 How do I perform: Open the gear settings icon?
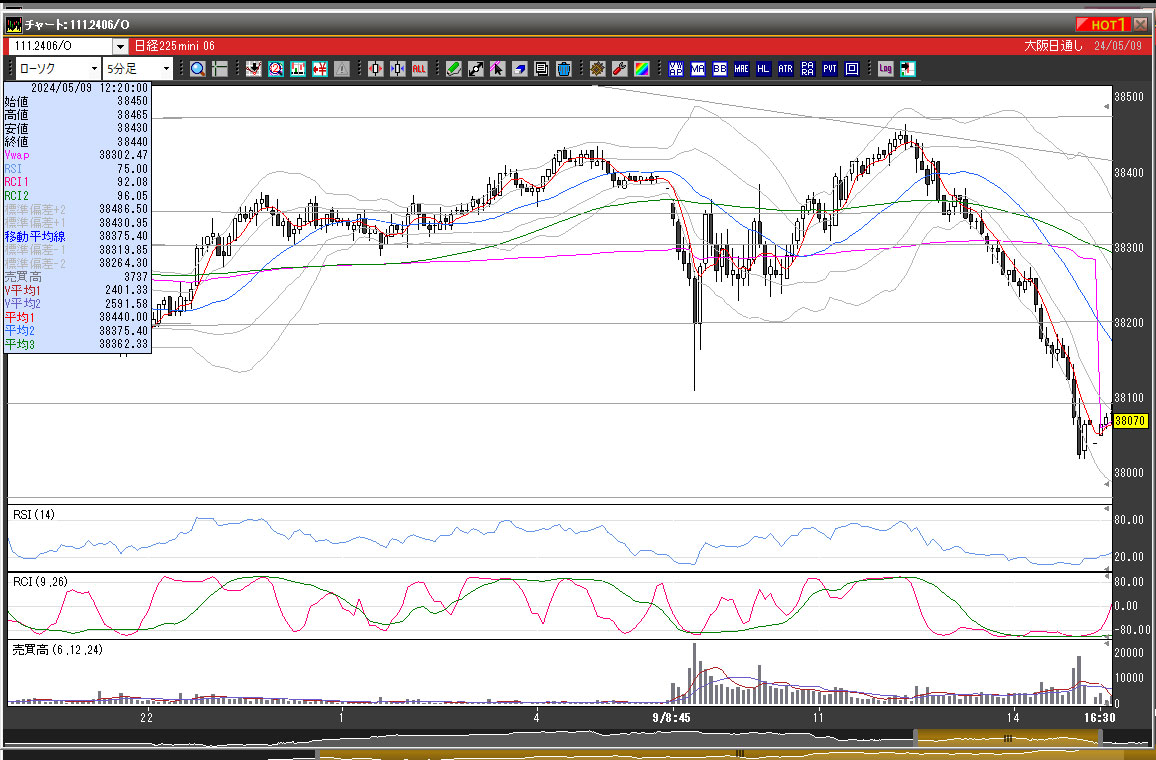(x=597, y=69)
